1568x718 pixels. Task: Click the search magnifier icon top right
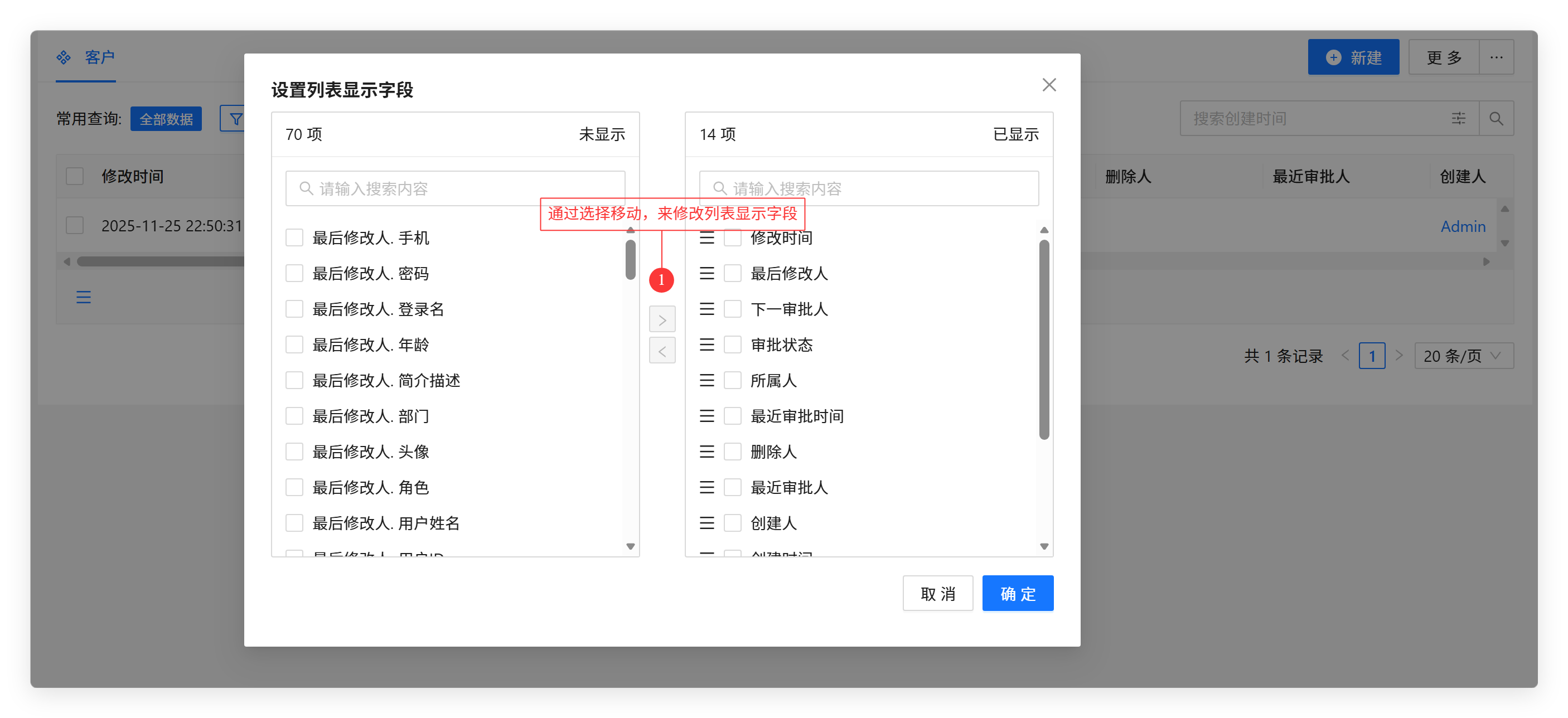click(x=1496, y=119)
